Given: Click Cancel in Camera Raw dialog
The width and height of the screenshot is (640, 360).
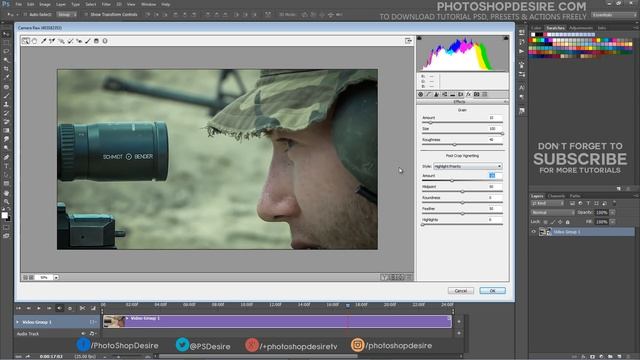Looking at the screenshot, I should 460,291.
